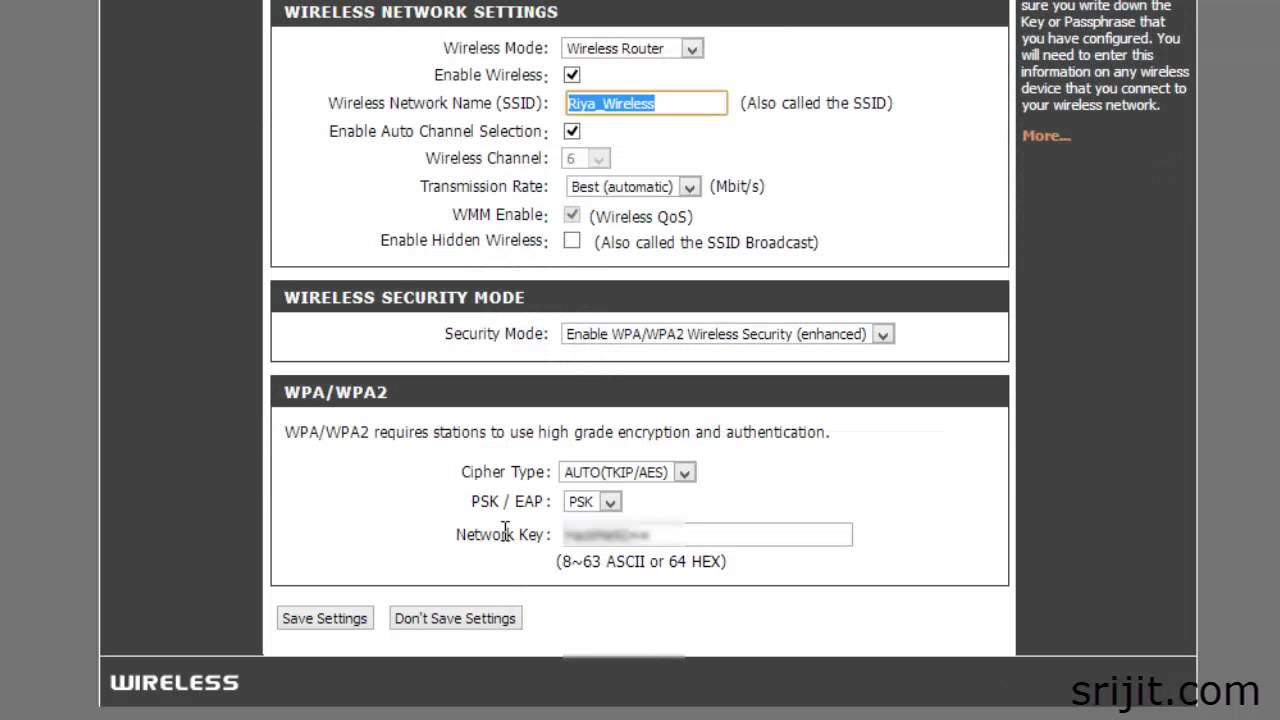1280x720 pixels.
Task: Click the srijit.com watermark text
Action: pyautogui.click(x=1164, y=691)
